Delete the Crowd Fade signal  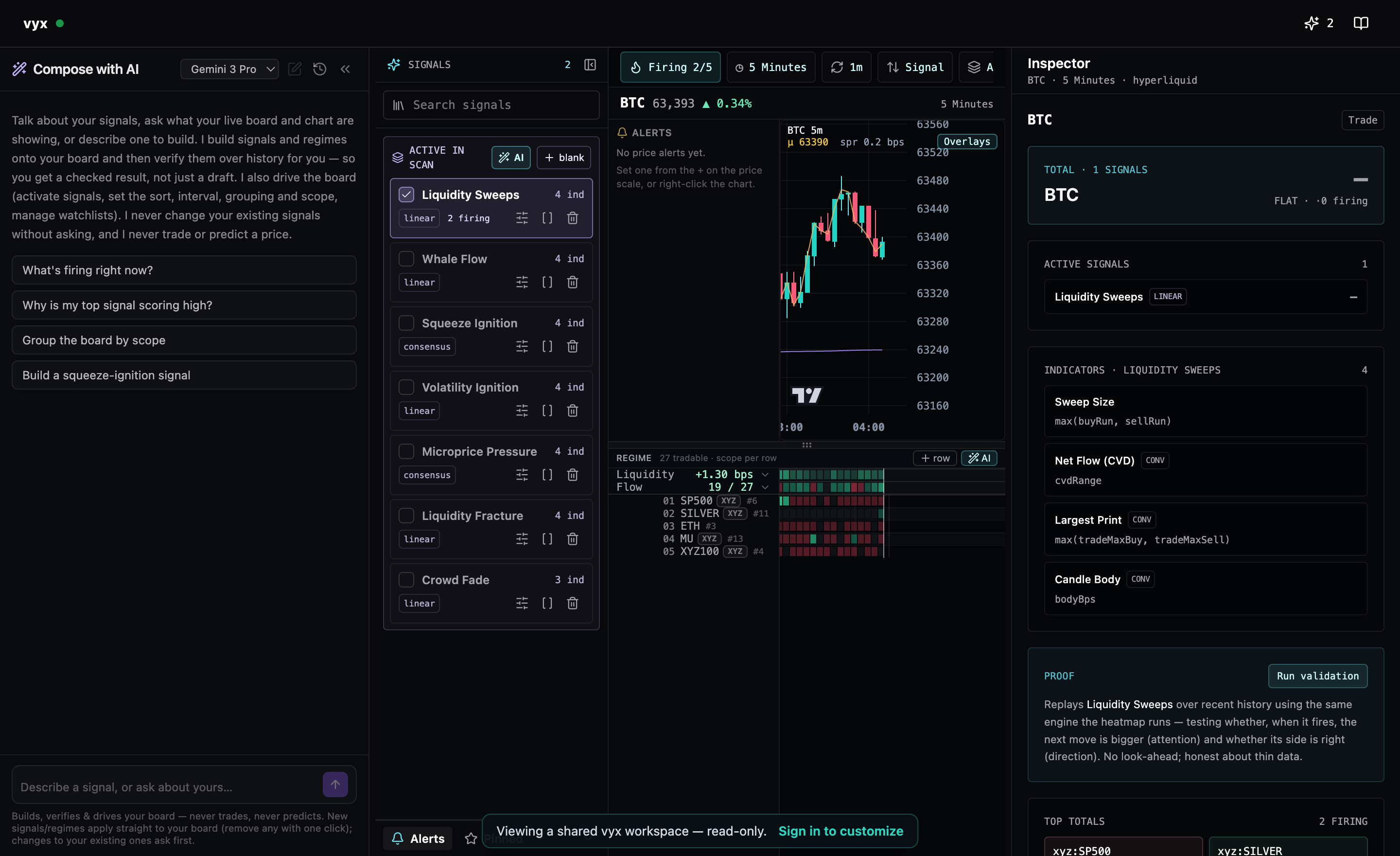click(x=572, y=604)
